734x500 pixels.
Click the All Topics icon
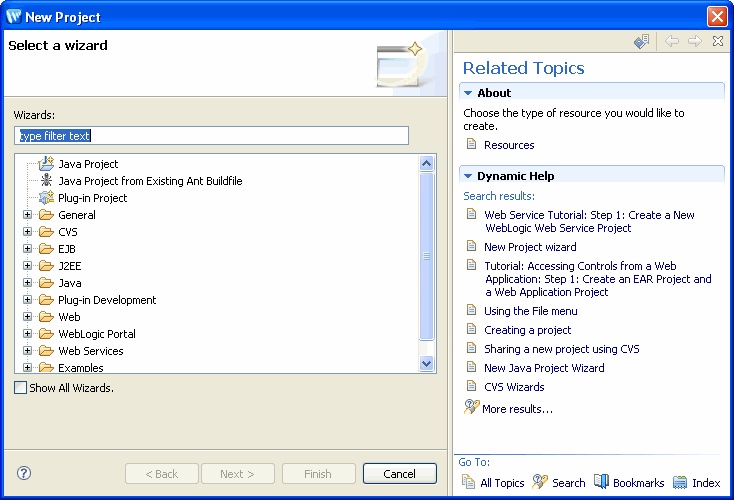(x=469, y=481)
